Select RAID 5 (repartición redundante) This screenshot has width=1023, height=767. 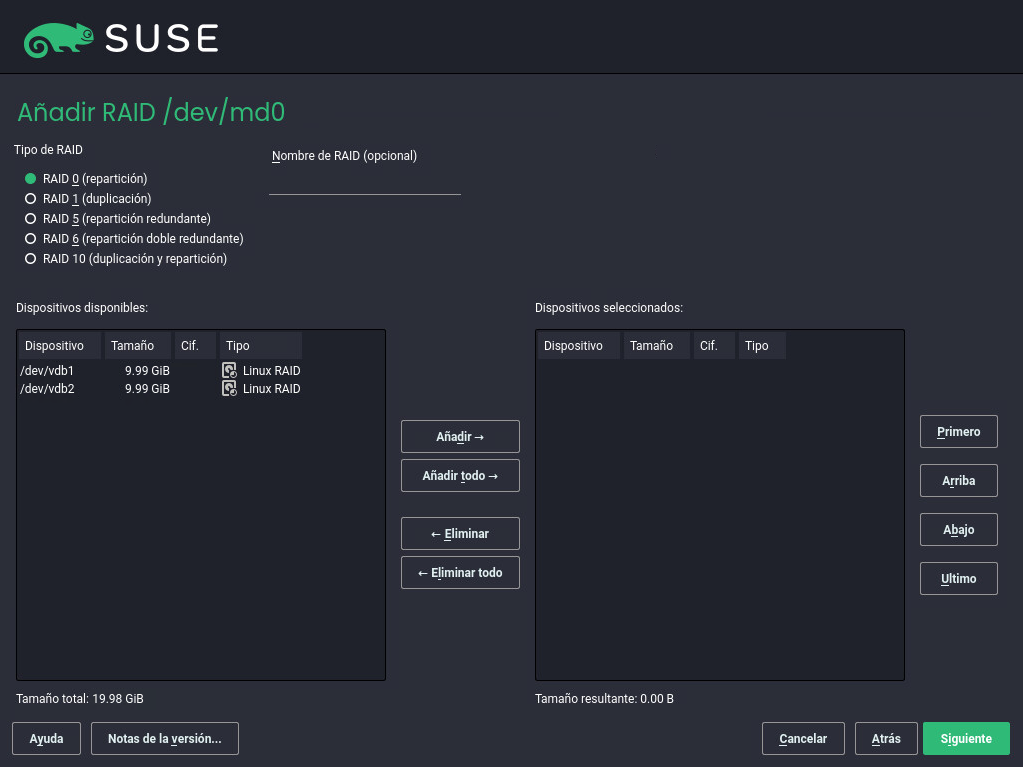pyautogui.click(x=30, y=219)
